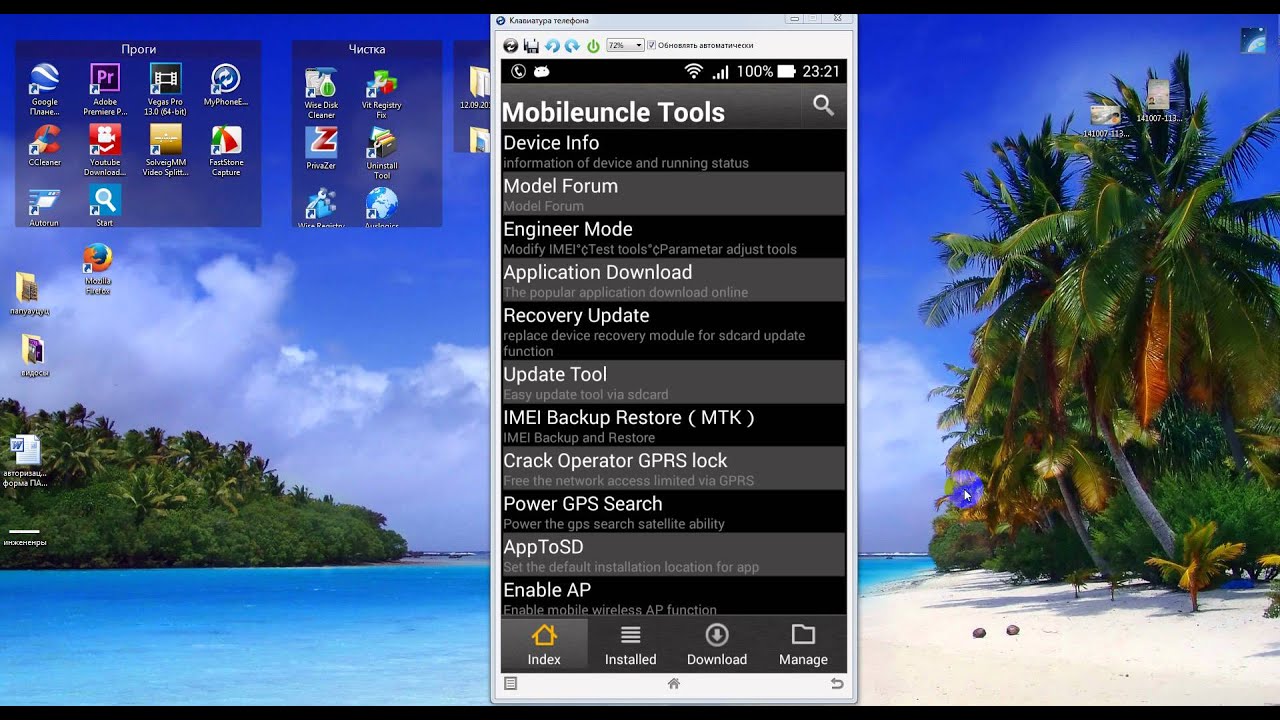The image size is (1280, 720).
Task: Tap the Wi-Fi icon in phone status bar
Action: [x=693, y=71]
